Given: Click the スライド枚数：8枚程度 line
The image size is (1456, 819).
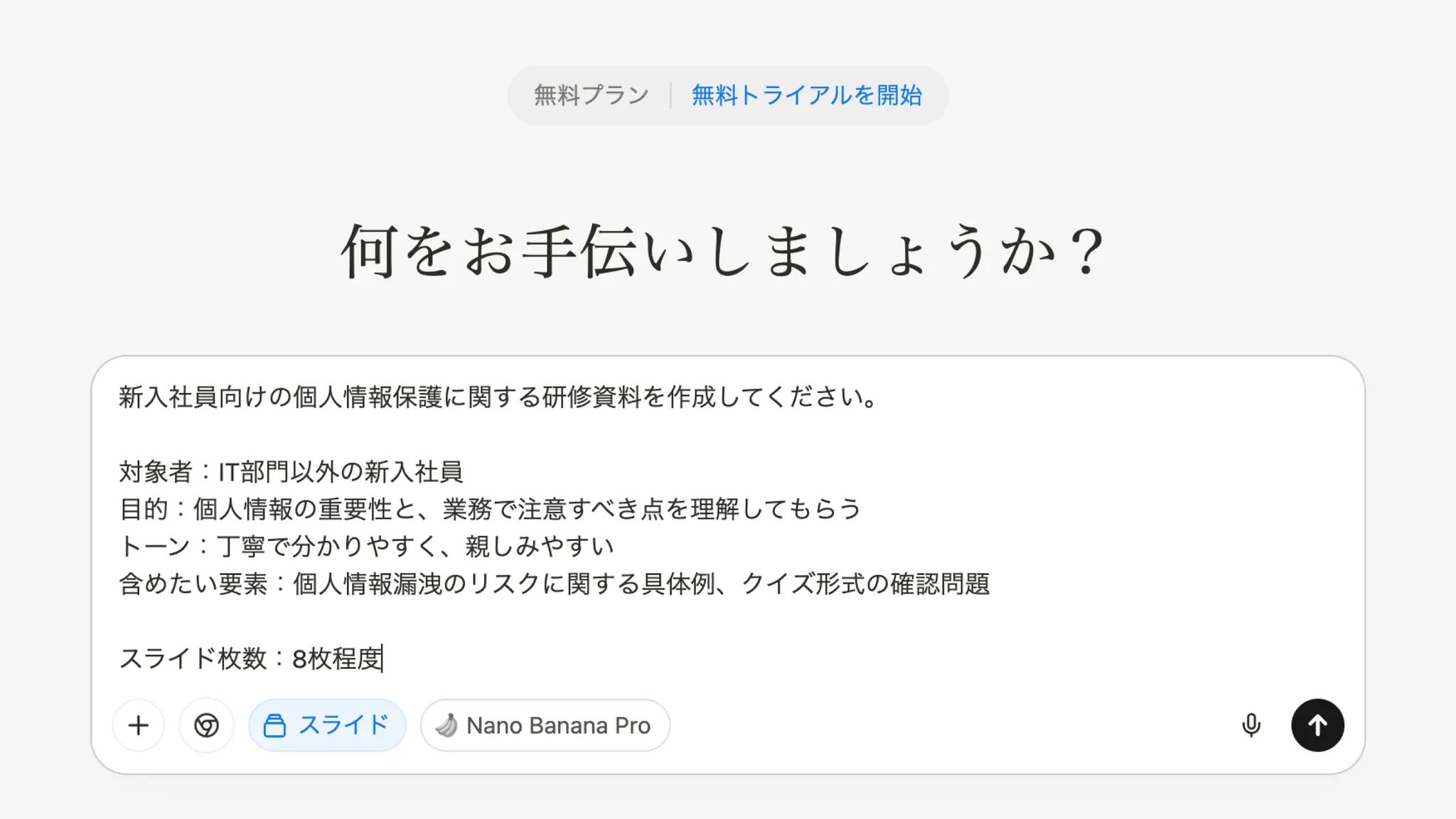Looking at the screenshot, I should pos(251,658).
